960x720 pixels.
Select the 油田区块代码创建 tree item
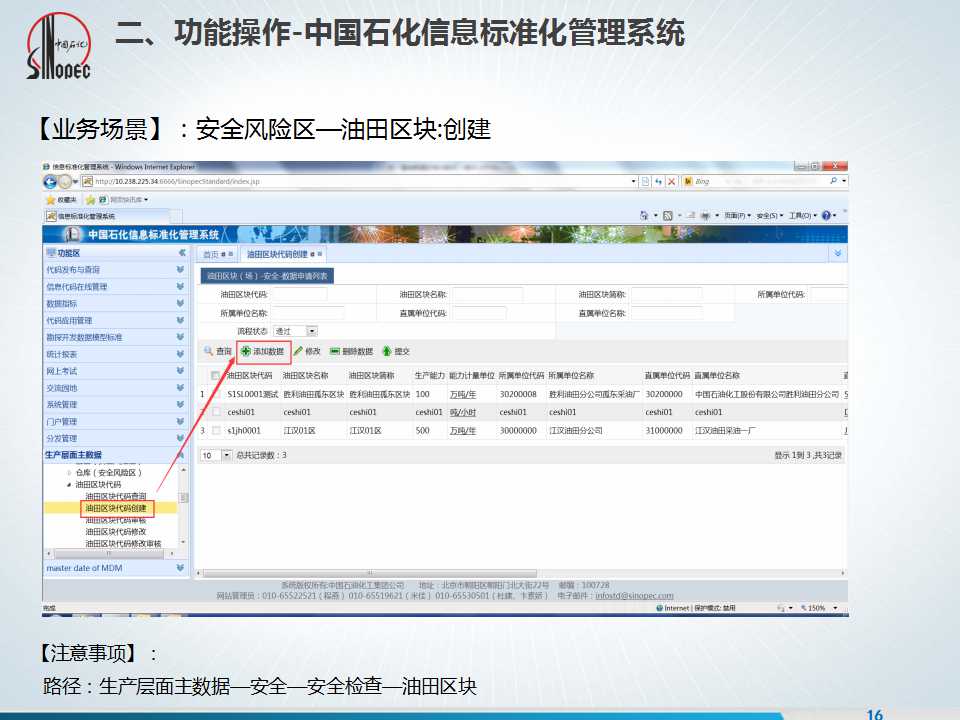click(x=116, y=508)
